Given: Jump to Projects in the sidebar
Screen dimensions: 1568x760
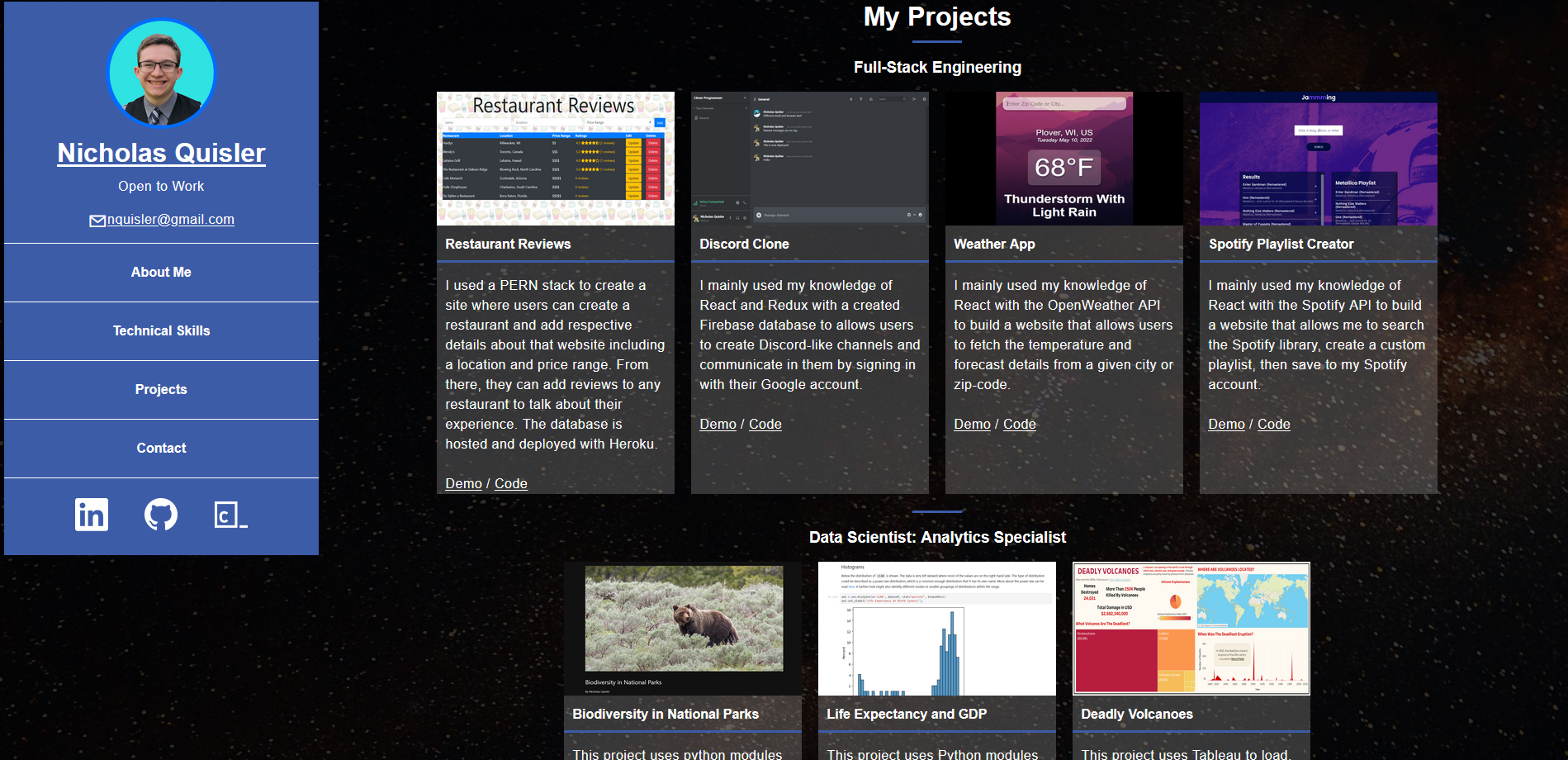Looking at the screenshot, I should tap(161, 390).
